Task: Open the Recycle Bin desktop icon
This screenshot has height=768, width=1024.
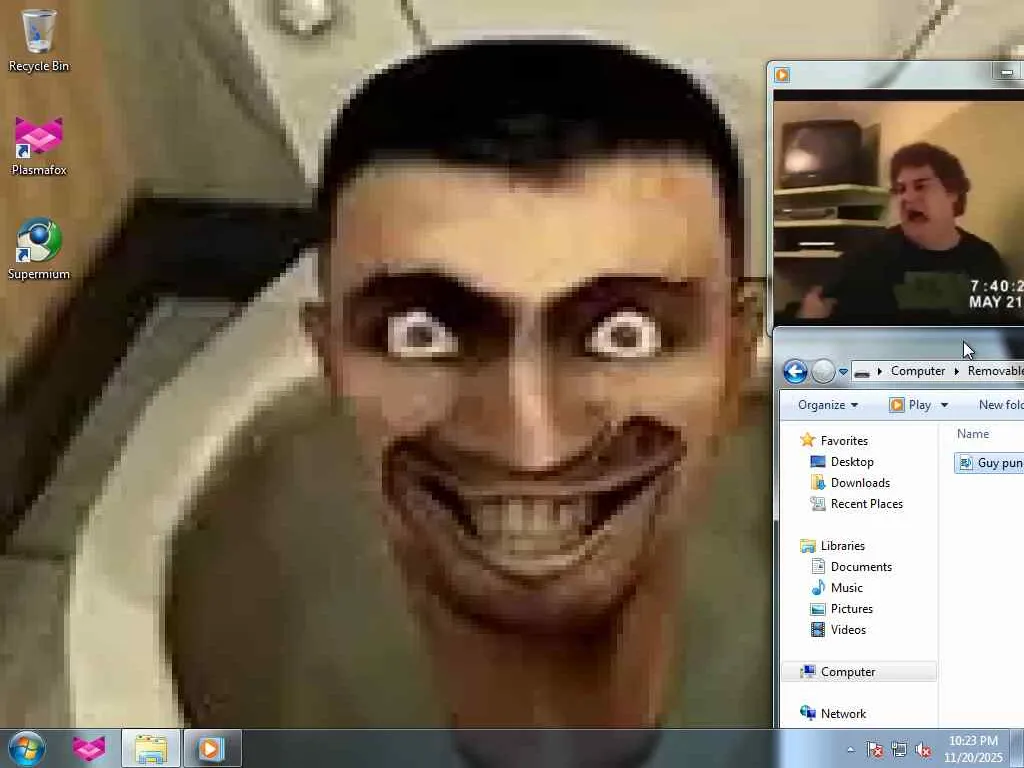Action: [39, 40]
